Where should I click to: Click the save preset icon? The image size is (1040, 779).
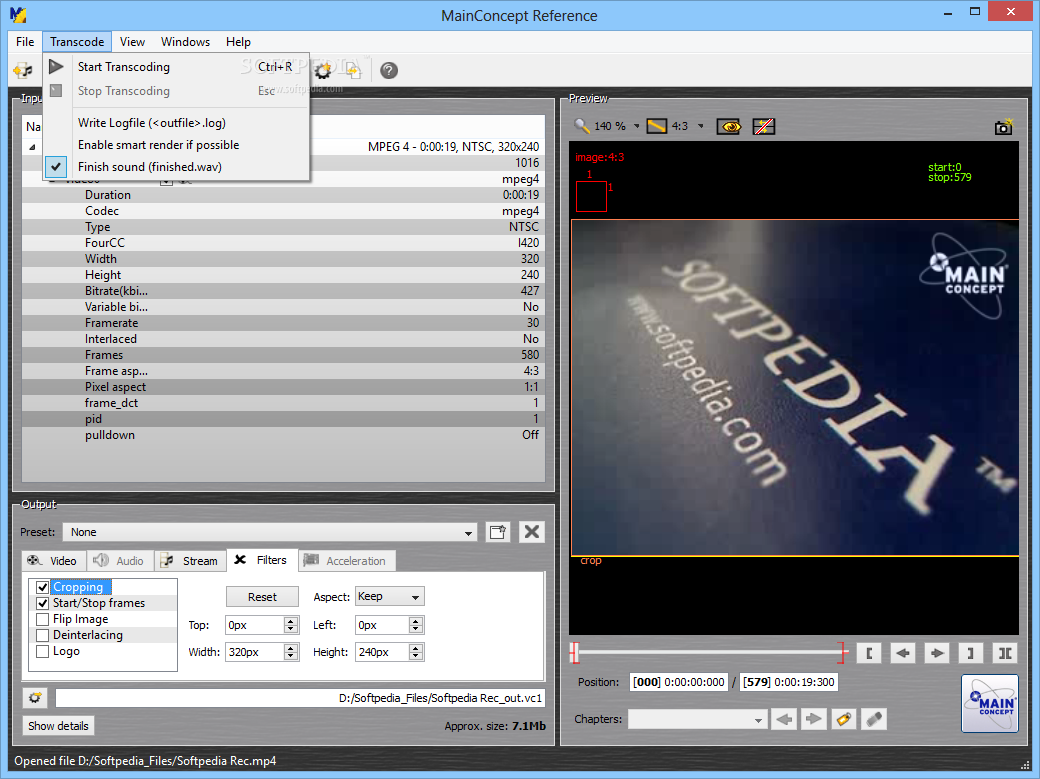(x=497, y=531)
